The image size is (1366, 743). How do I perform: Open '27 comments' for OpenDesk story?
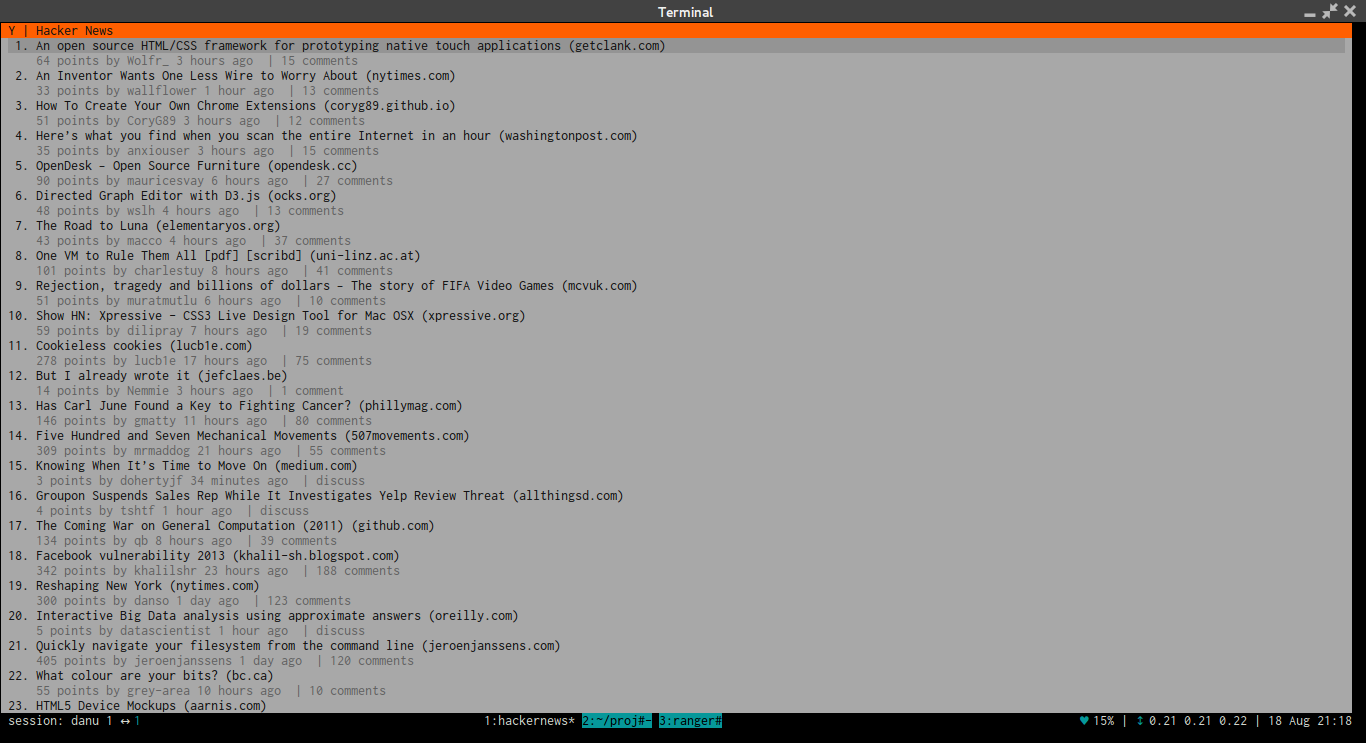click(354, 181)
